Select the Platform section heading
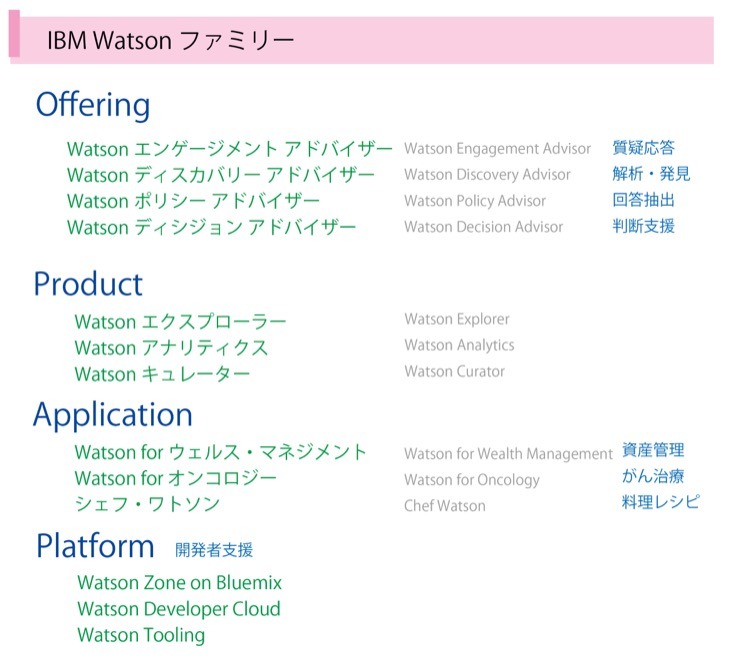This screenshot has width=735, height=662. click(x=95, y=546)
